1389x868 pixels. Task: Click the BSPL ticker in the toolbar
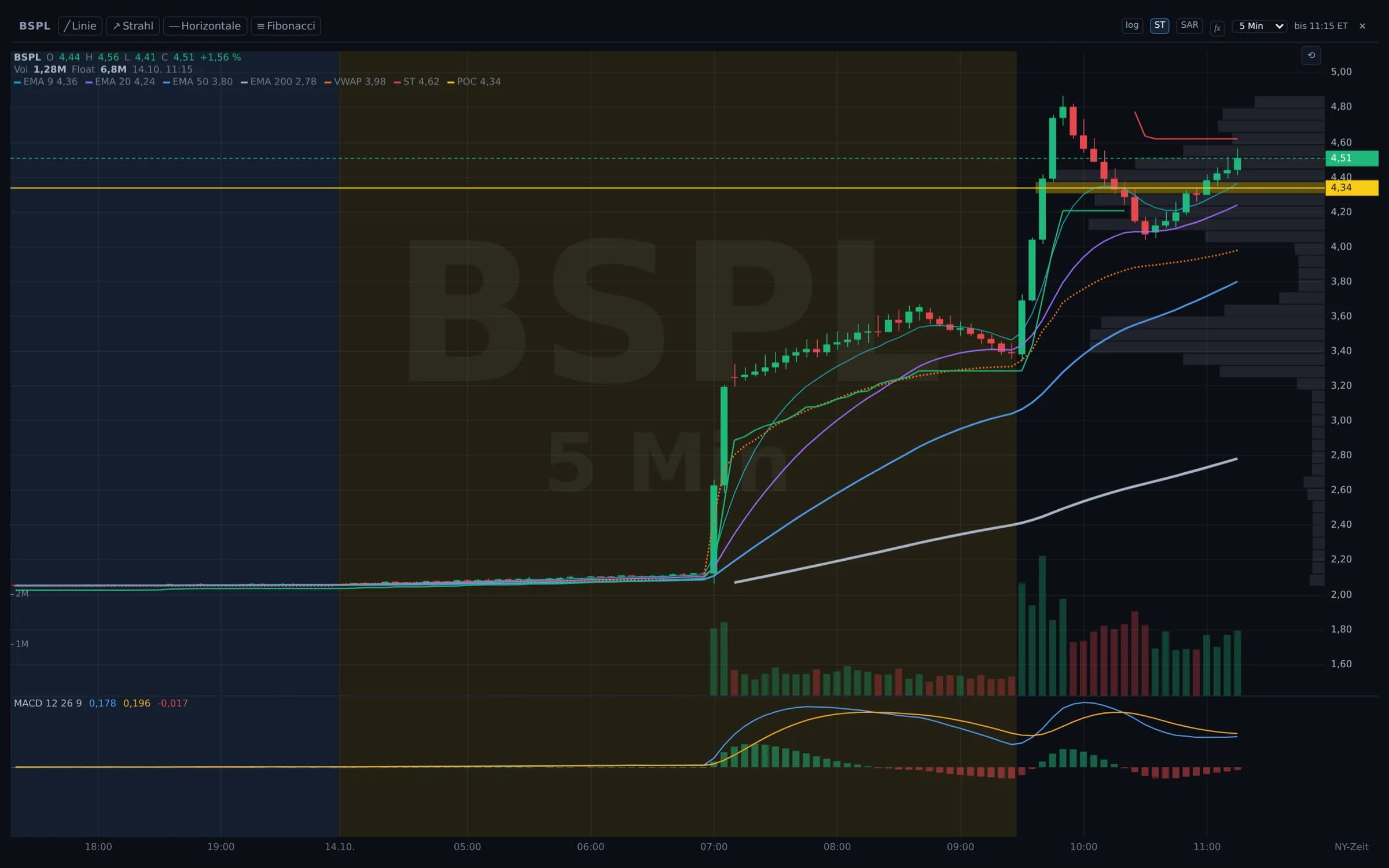point(35,26)
